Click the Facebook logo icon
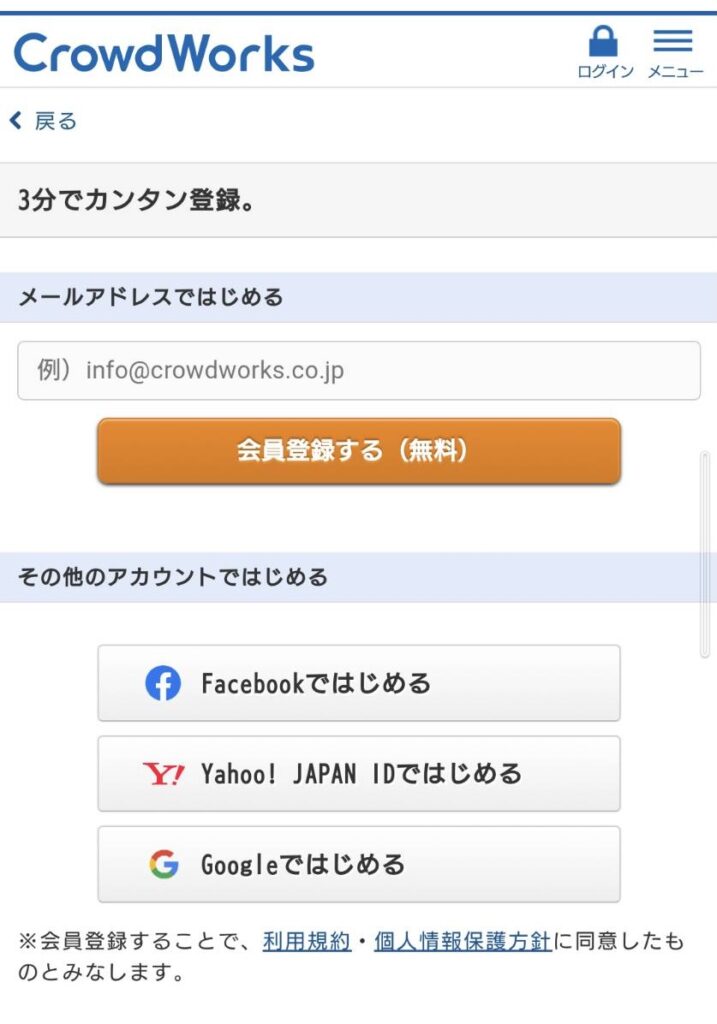This screenshot has width=717, height=1024. [163, 683]
